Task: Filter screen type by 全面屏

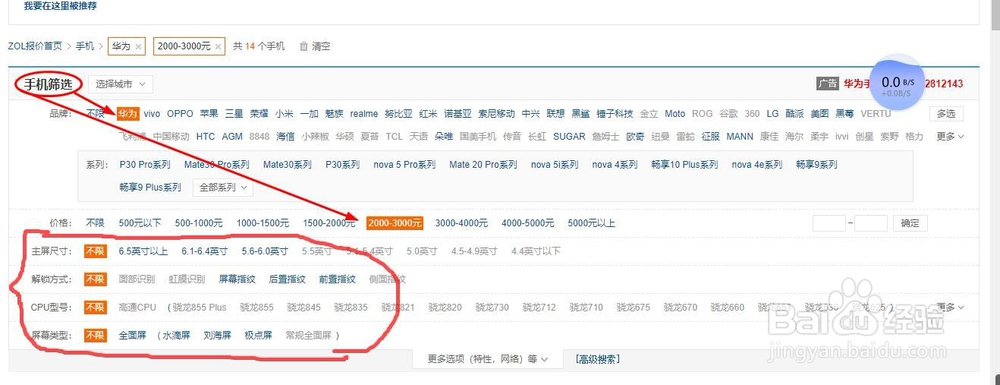Action: point(133,335)
